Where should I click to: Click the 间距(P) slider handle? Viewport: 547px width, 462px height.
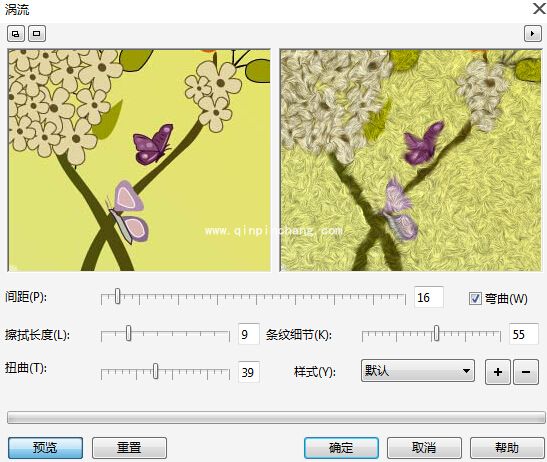tap(118, 296)
